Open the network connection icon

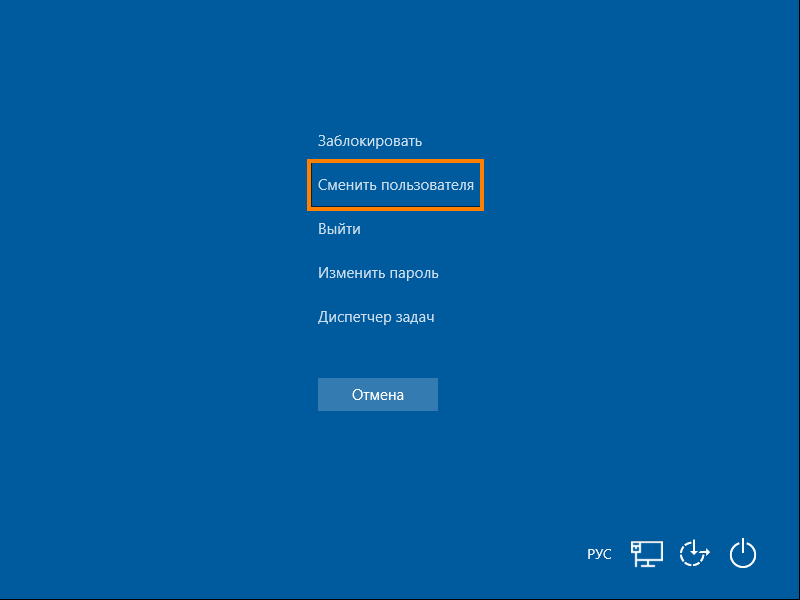tap(647, 554)
